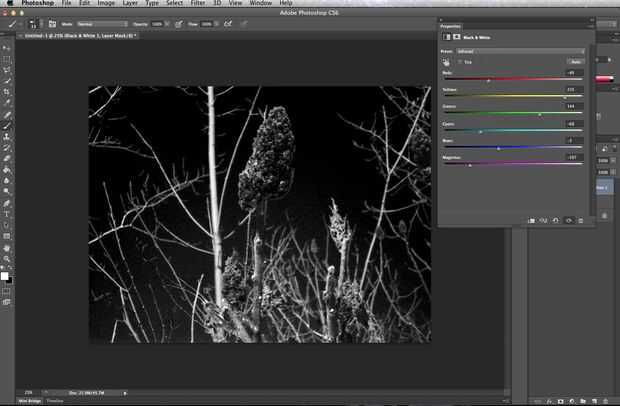The image size is (620, 406).
Task: Toggle pressure for size in options bar
Action: pos(244,24)
